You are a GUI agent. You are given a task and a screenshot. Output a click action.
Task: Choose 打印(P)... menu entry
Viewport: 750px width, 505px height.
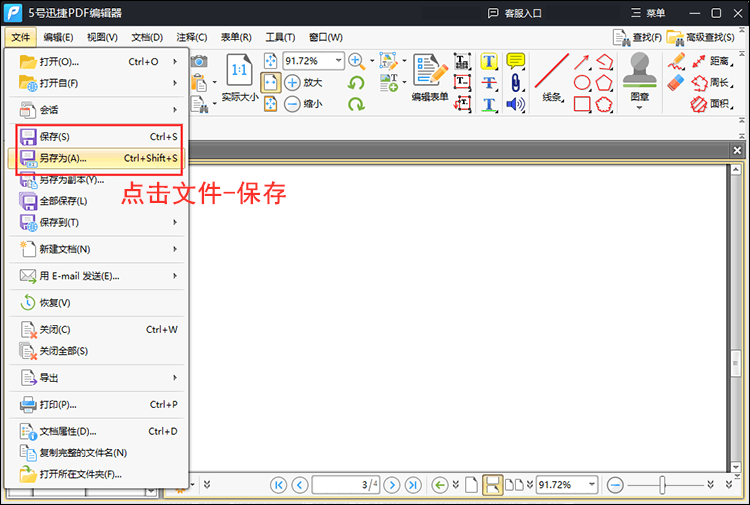click(x=97, y=405)
